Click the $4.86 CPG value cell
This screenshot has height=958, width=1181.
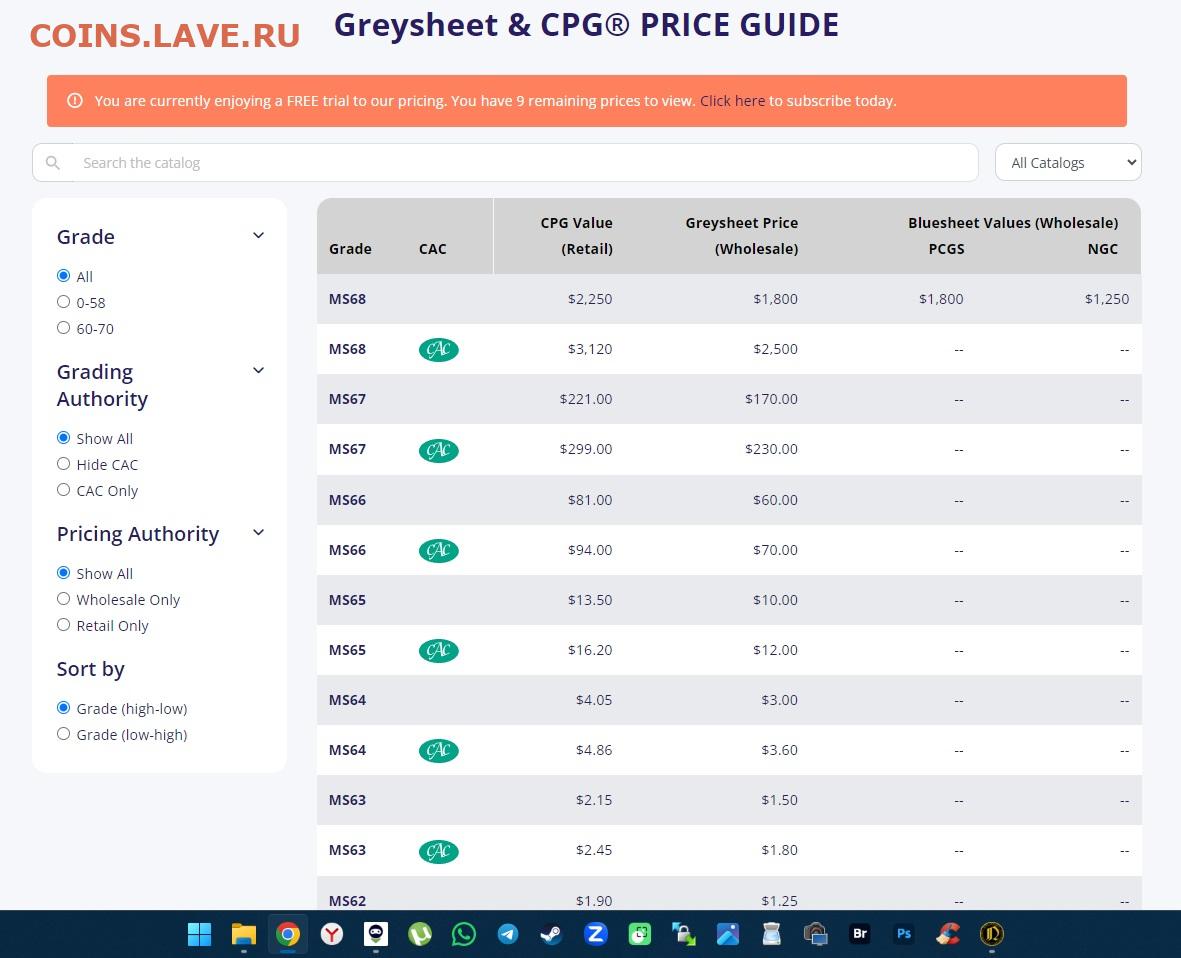pyautogui.click(x=594, y=750)
